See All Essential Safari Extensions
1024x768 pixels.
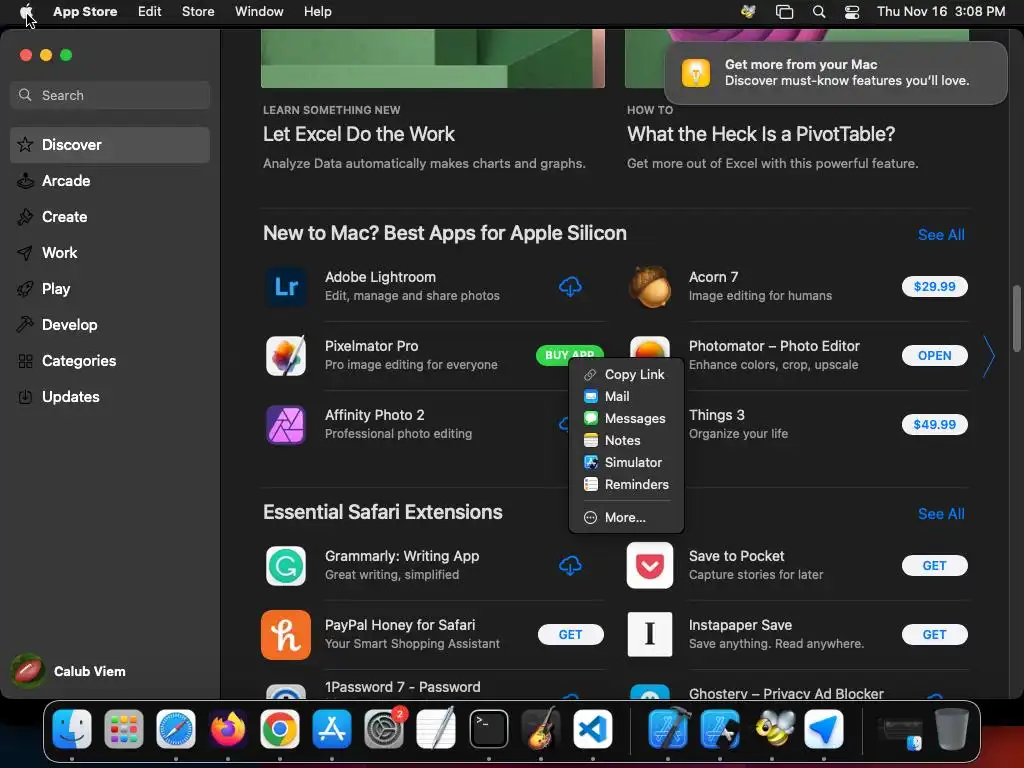point(941,514)
